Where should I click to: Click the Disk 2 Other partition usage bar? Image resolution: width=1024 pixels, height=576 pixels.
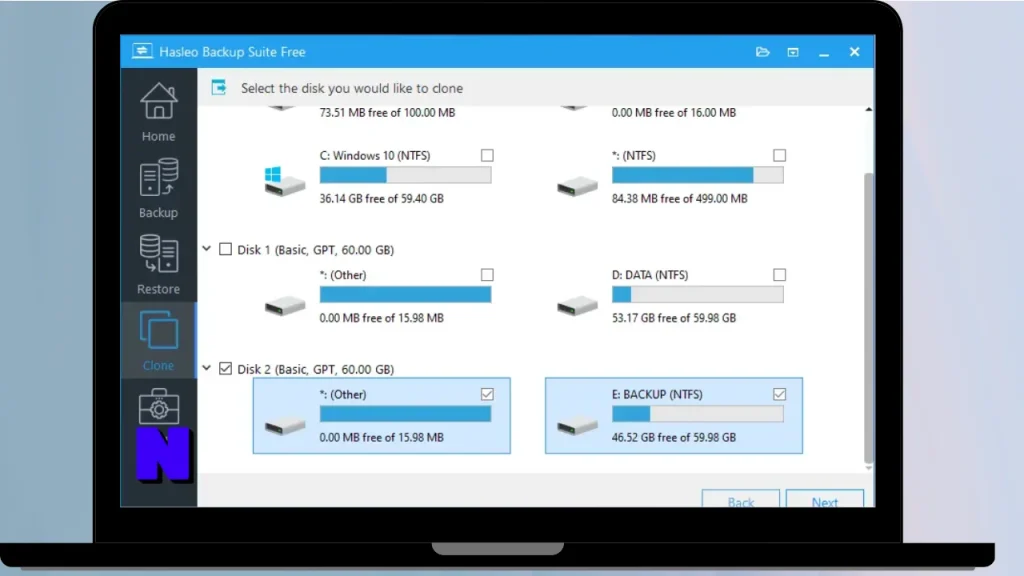[406, 414]
